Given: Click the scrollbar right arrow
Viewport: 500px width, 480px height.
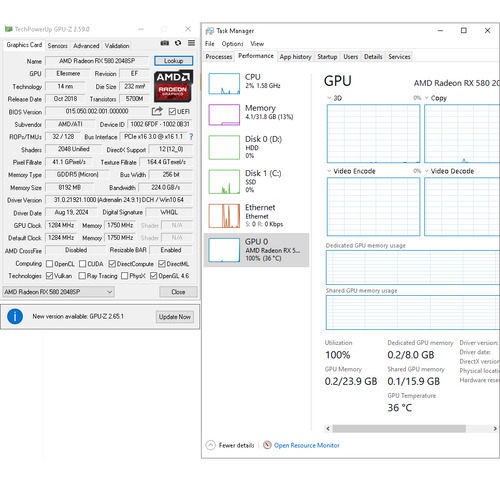Looking at the screenshot, I should click(x=495, y=428).
